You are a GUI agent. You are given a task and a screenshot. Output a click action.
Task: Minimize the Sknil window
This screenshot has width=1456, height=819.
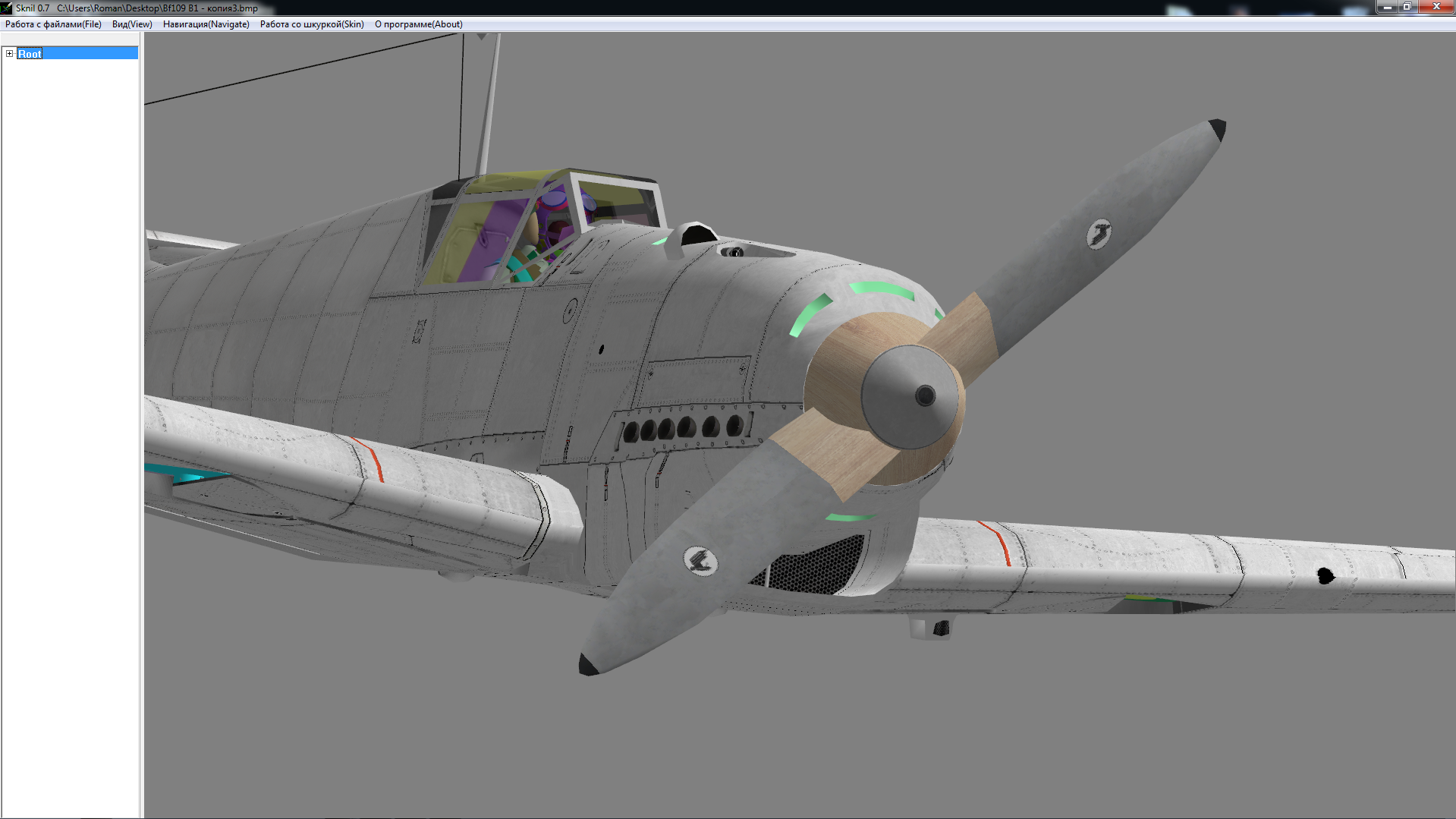pos(1387,7)
